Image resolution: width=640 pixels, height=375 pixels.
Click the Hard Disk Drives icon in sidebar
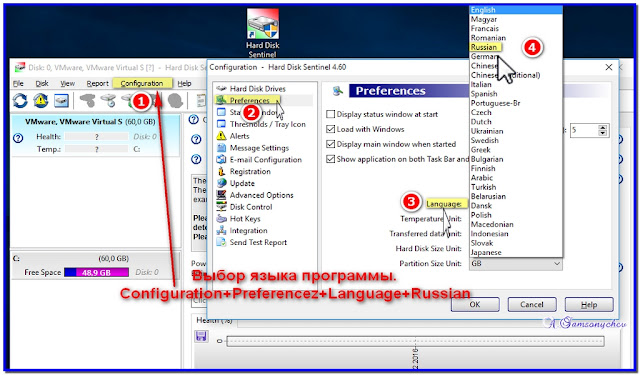221,89
